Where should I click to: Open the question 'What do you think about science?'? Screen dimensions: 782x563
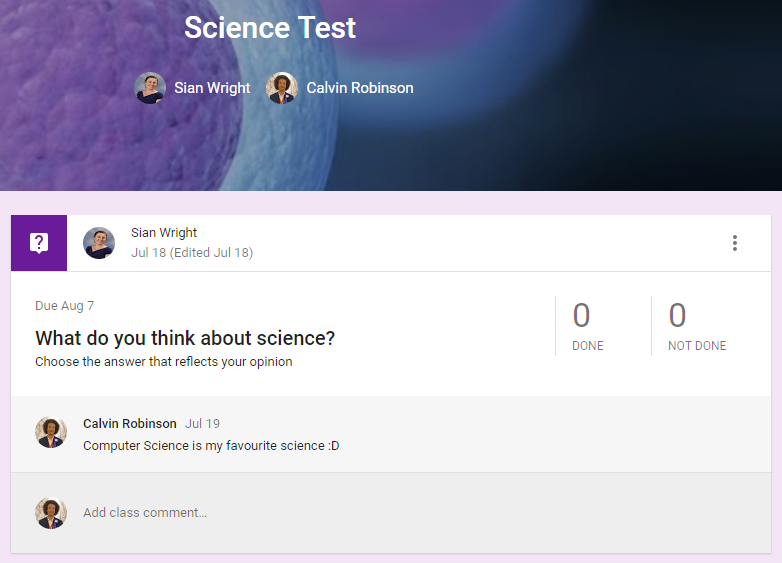185,338
